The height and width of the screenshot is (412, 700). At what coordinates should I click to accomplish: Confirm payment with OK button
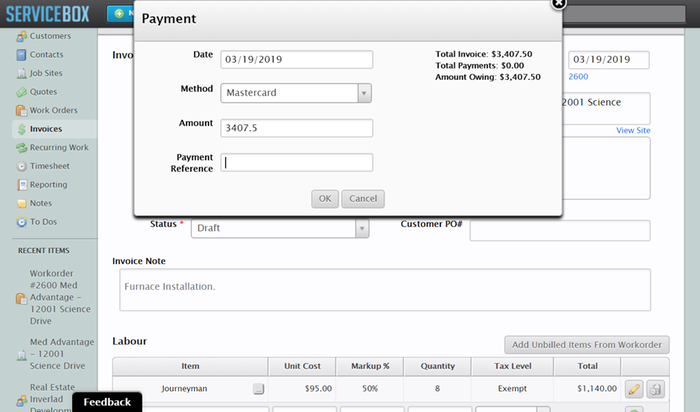[325, 199]
